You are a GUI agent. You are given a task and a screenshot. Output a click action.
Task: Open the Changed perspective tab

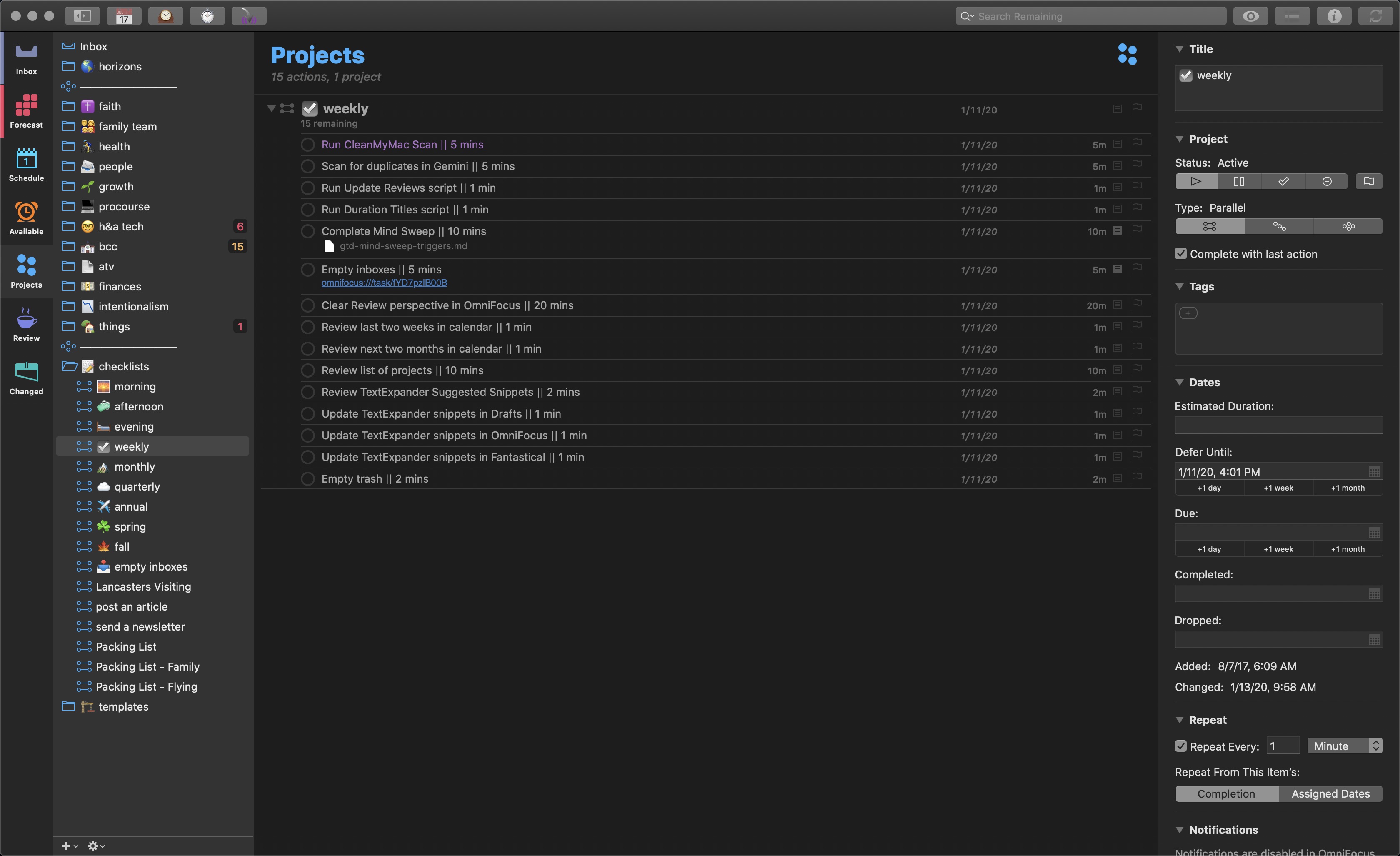coord(26,378)
